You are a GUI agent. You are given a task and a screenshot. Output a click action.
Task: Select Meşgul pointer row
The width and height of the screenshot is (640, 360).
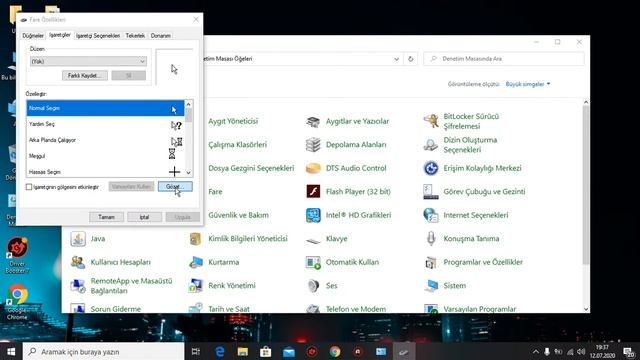coord(105,156)
